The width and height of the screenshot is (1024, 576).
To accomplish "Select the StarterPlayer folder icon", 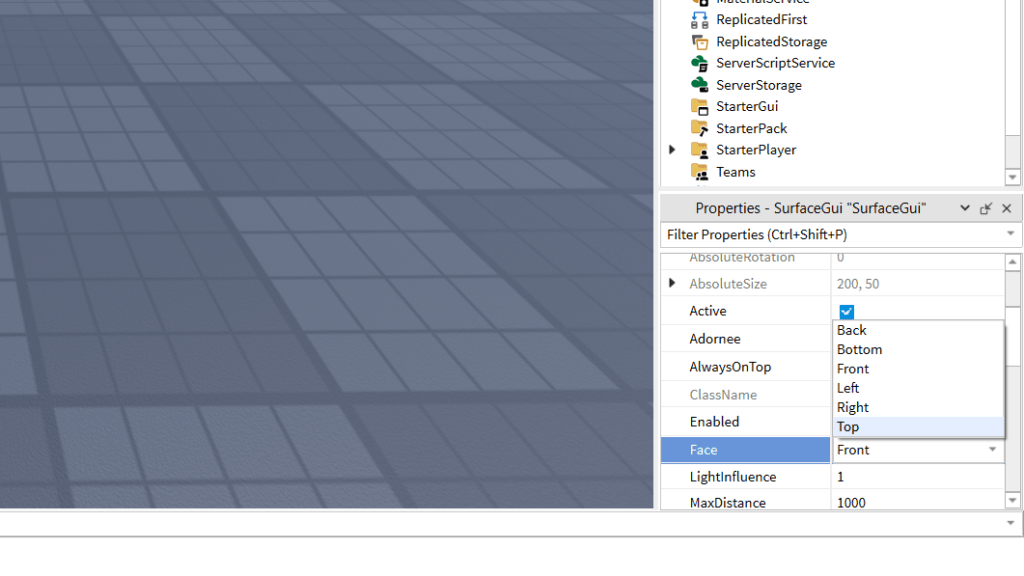I will (x=700, y=150).
